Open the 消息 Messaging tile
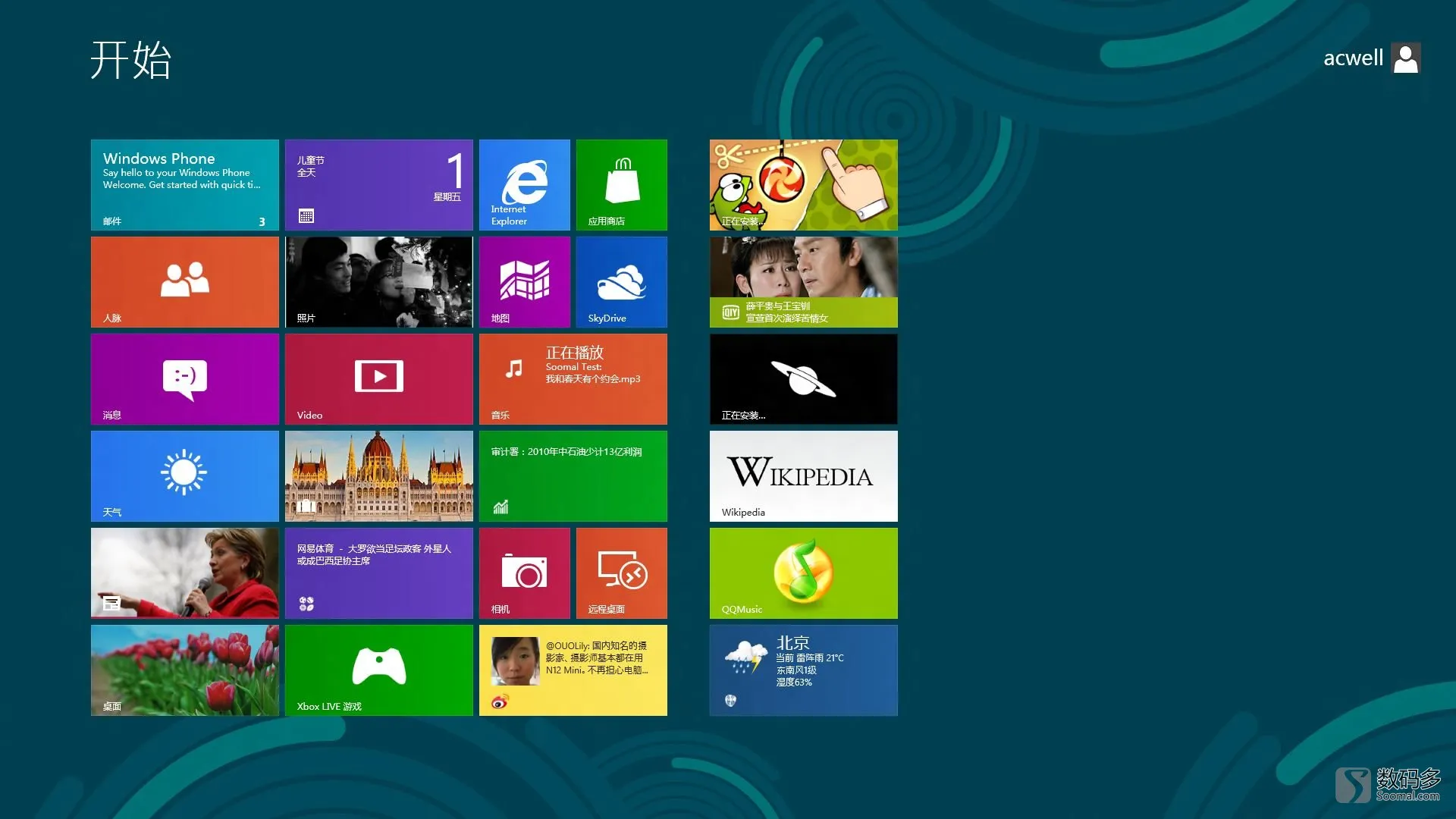1456x819 pixels. pyautogui.click(x=185, y=379)
